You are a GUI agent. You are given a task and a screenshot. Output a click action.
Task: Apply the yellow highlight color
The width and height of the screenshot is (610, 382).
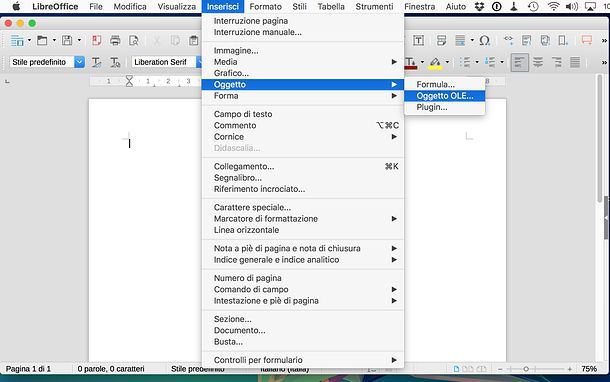(x=435, y=63)
